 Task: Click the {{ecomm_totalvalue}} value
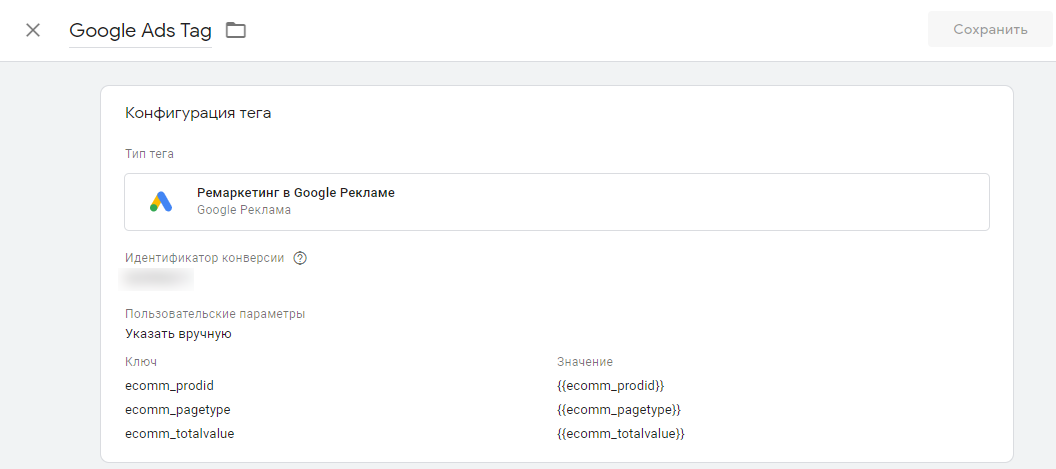coord(621,435)
